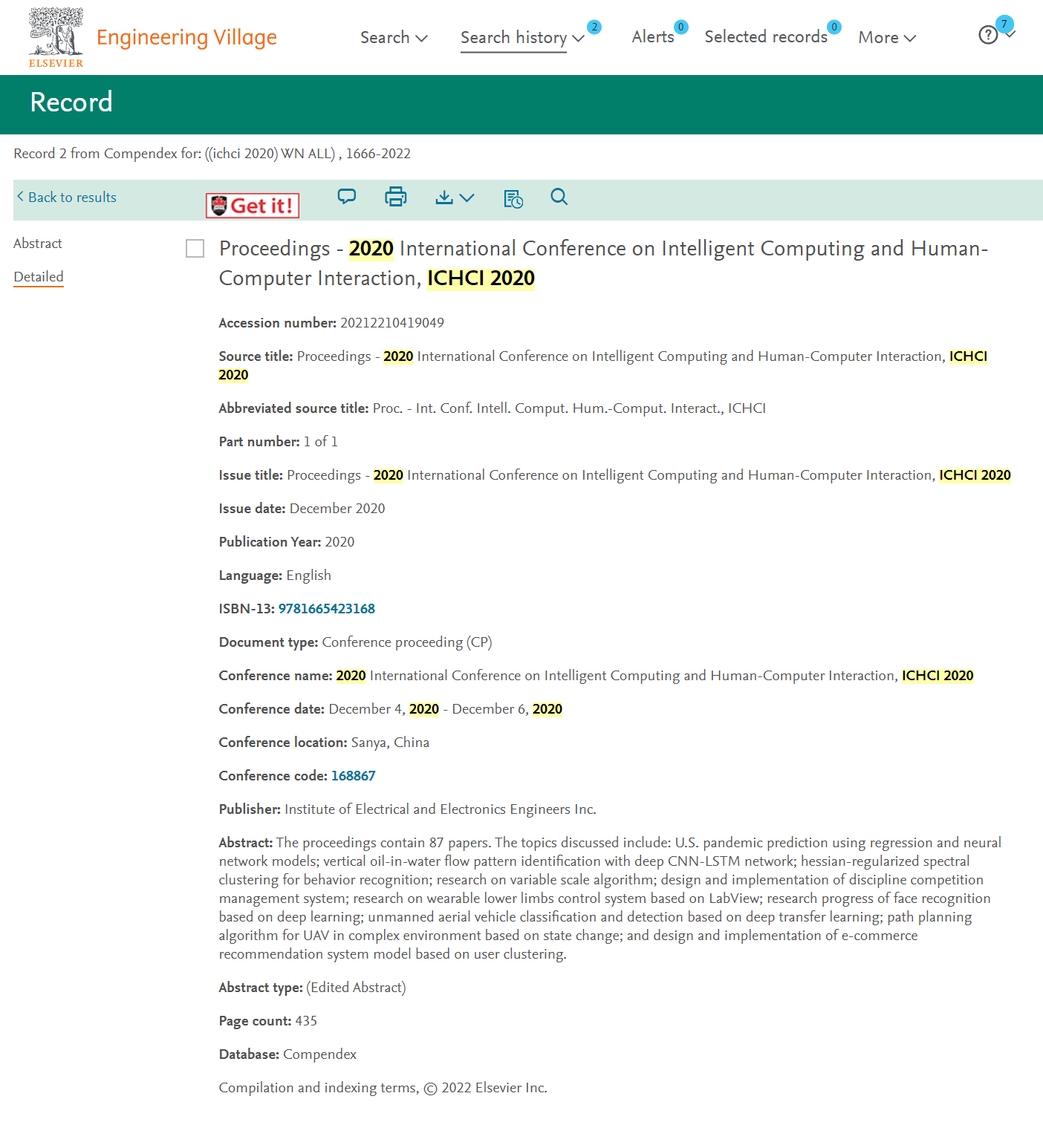Click 'Database: Compendex' text
Viewport: 1043px width, 1148px height.
[288, 1054]
